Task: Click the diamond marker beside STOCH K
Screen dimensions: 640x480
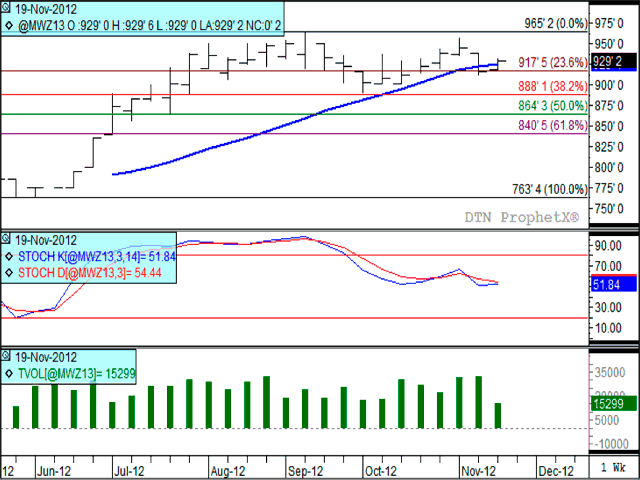Action: click(x=9, y=257)
